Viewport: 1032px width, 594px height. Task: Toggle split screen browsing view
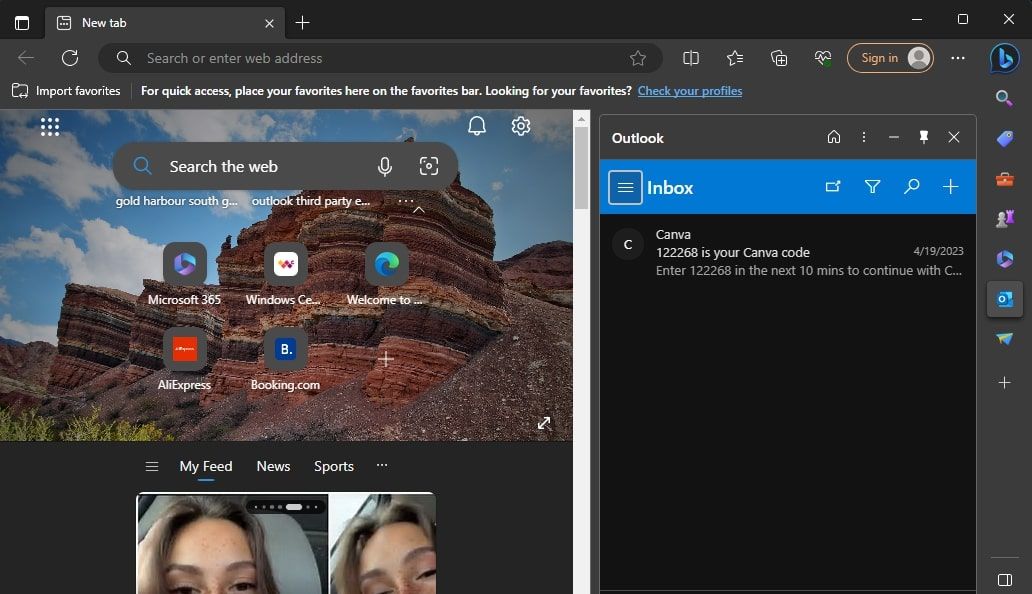(690, 58)
